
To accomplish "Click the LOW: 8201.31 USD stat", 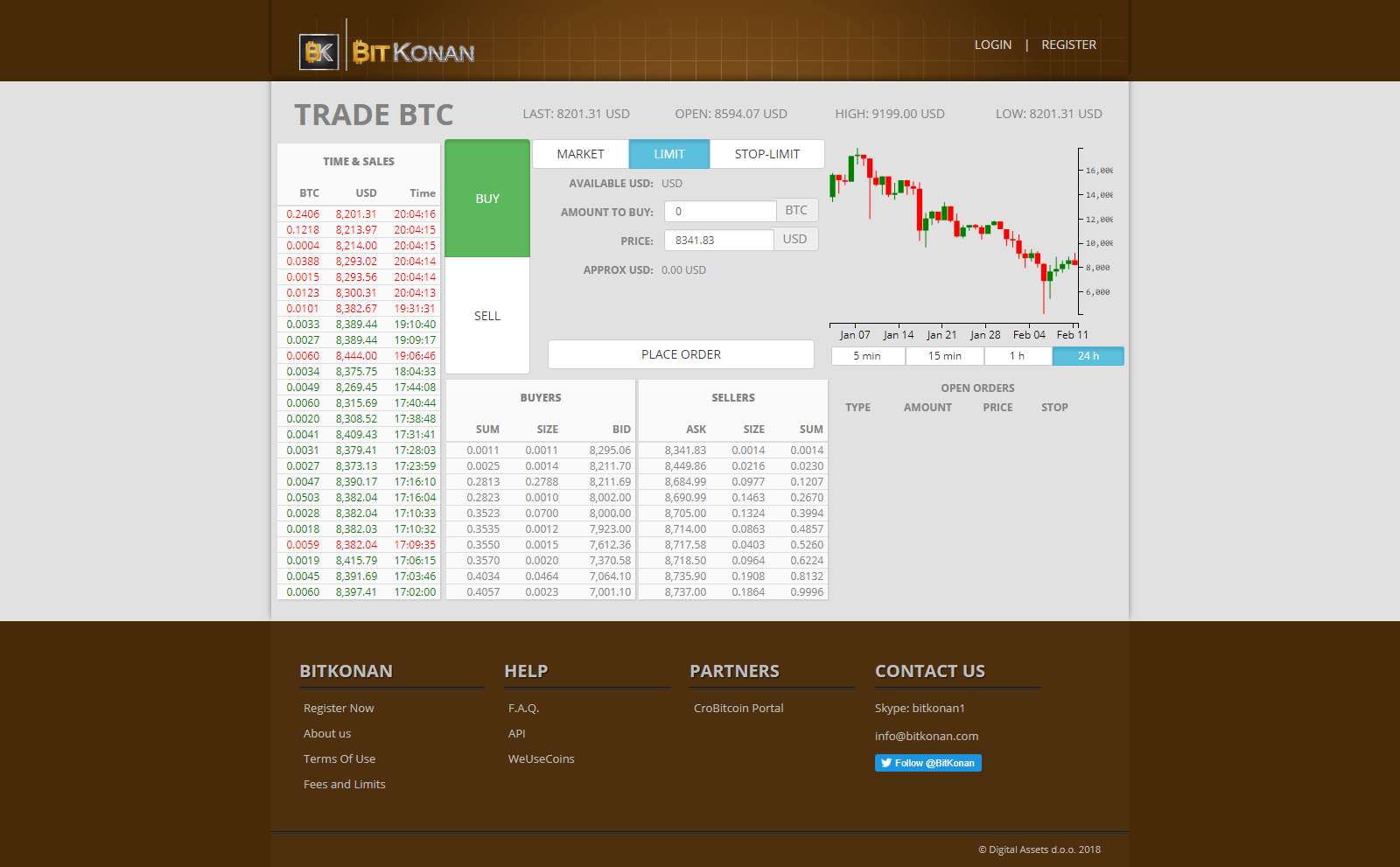I will click(x=1048, y=114).
